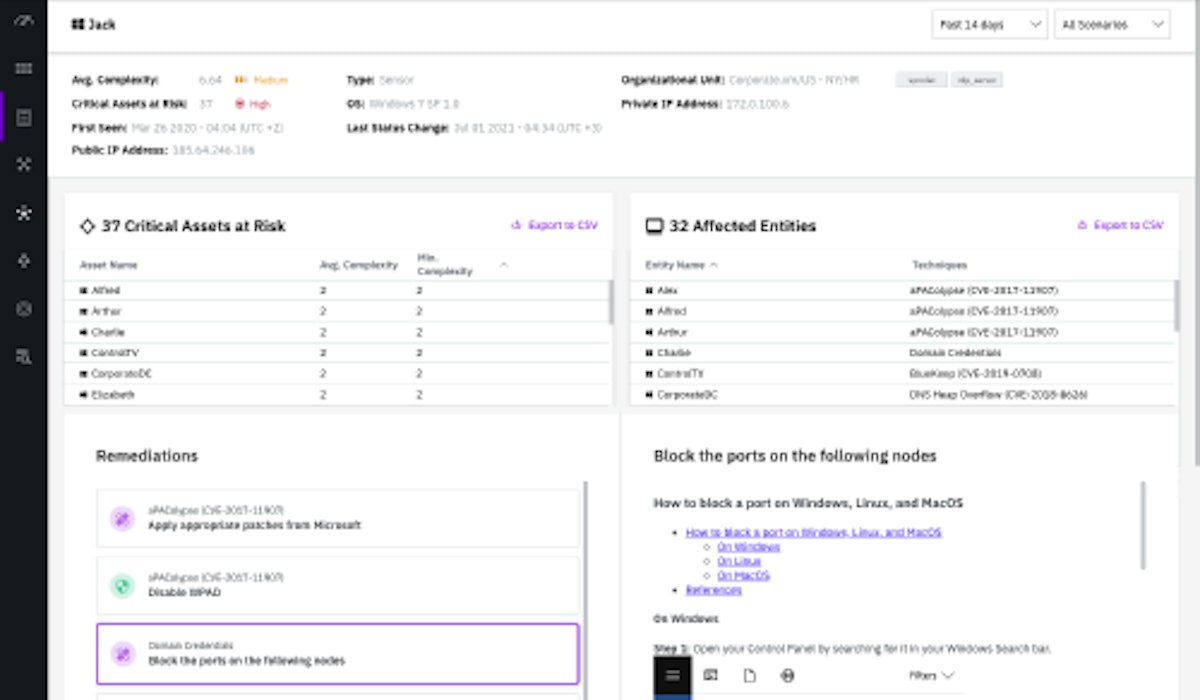Click the purple icon beside Apply appropriate patches

pyautogui.click(x=122, y=518)
